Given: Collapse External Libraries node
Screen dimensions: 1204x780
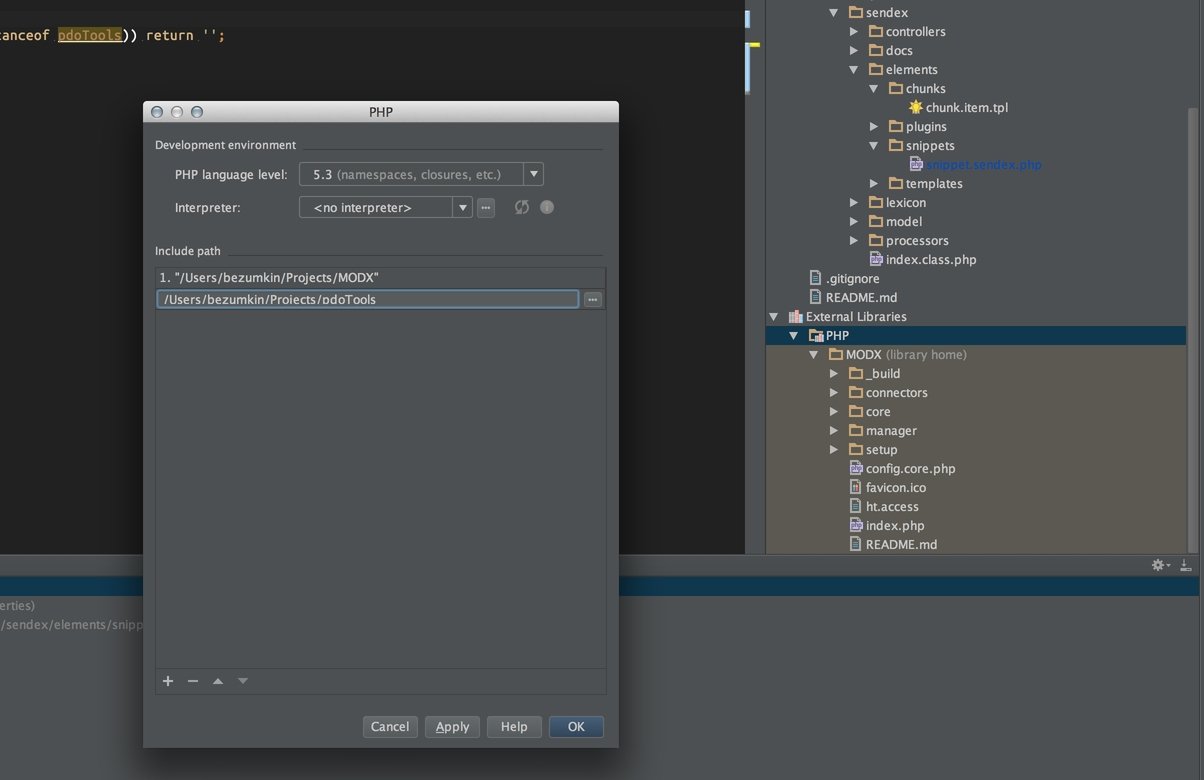Looking at the screenshot, I should pyautogui.click(x=774, y=317).
